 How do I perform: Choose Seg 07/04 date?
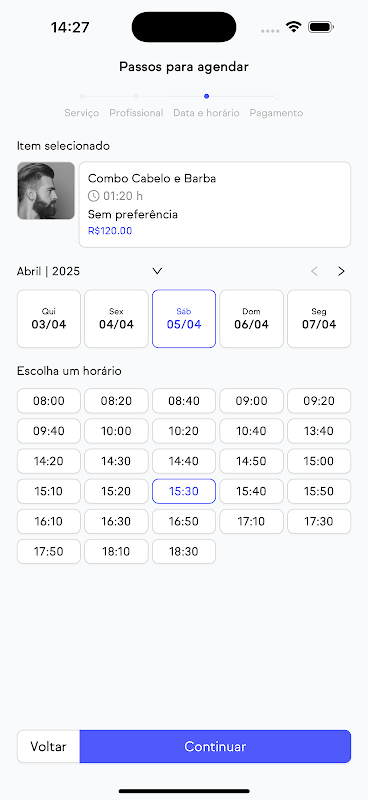(319, 319)
